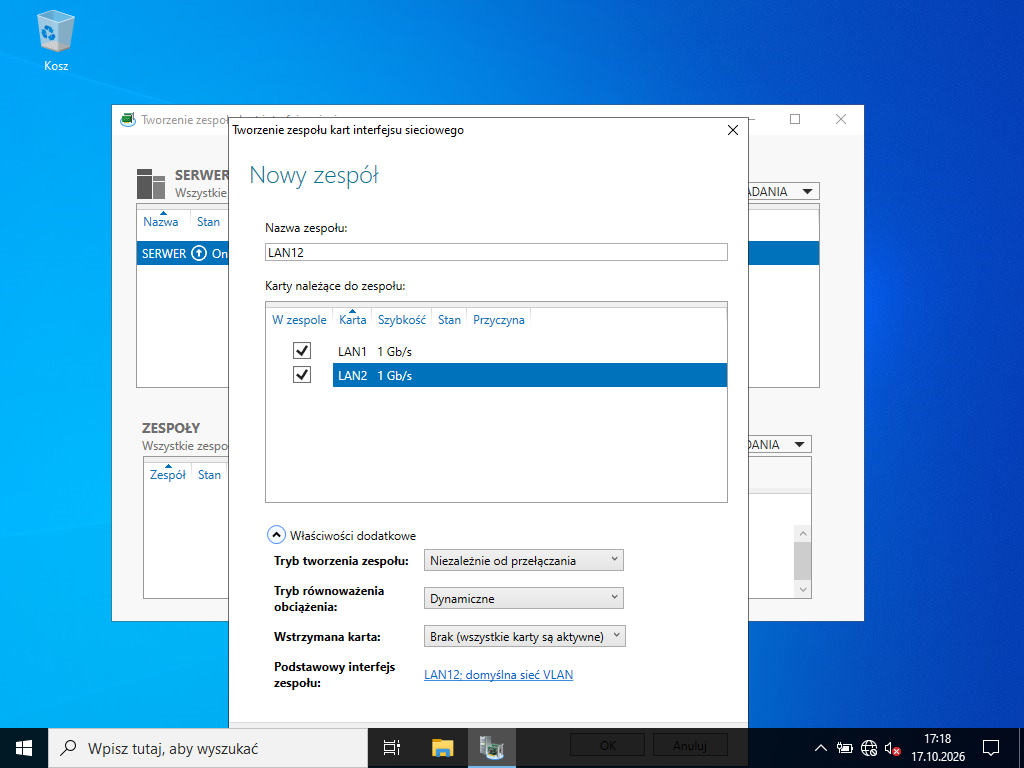Image resolution: width=1024 pixels, height=768 pixels.
Task: Click the SERWERY section icon in background window
Action: (151, 184)
